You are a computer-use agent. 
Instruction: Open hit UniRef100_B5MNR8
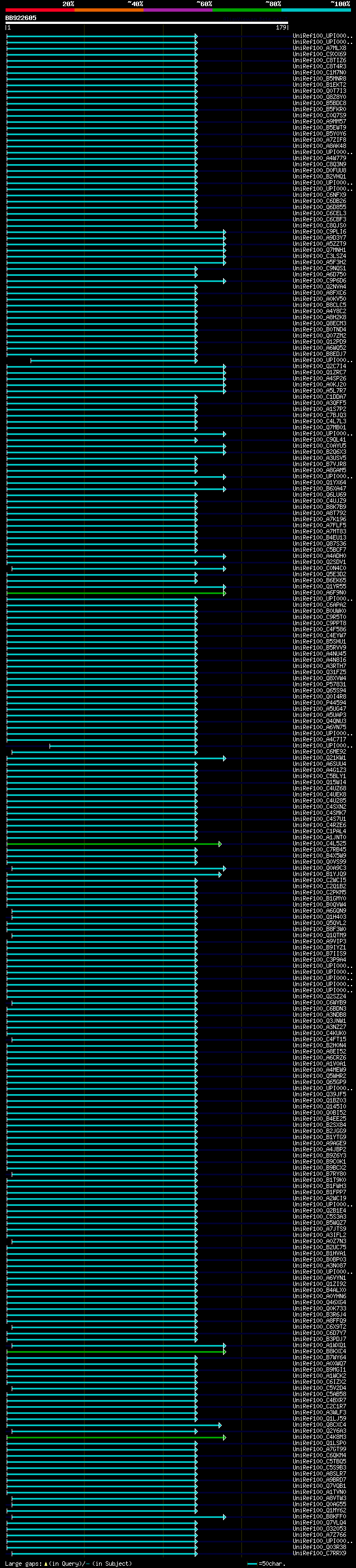click(319, 78)
